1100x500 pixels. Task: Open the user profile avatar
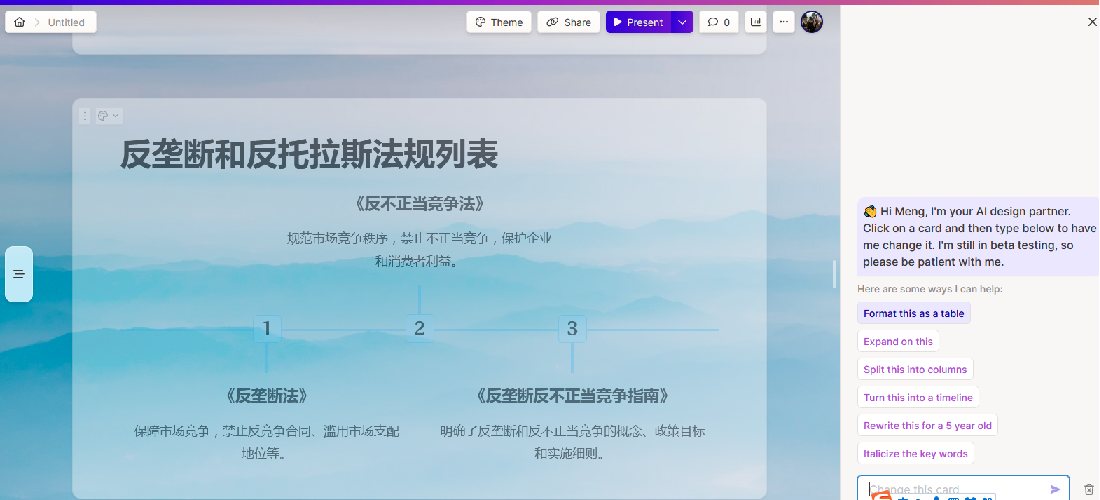[x=812, y=22]
